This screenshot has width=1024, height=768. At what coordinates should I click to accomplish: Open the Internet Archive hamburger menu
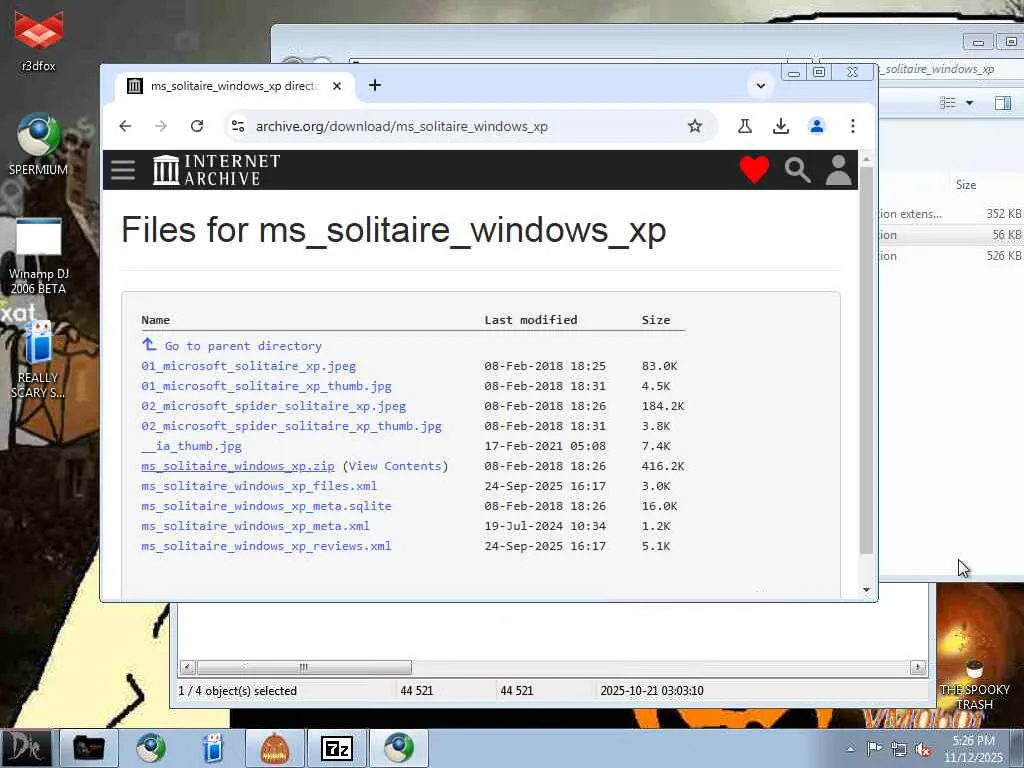123,170
